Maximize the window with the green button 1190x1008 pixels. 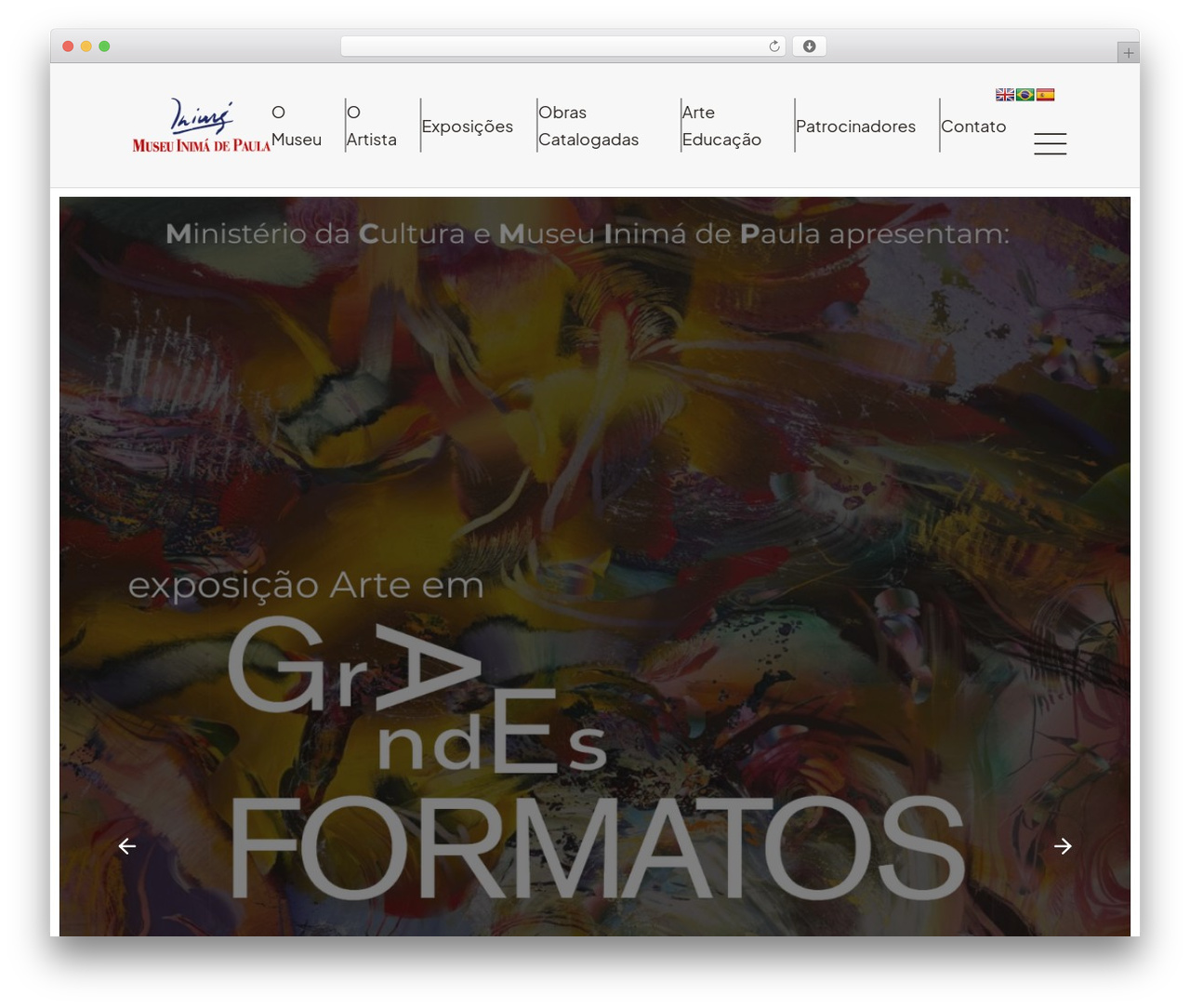[104, 46]
